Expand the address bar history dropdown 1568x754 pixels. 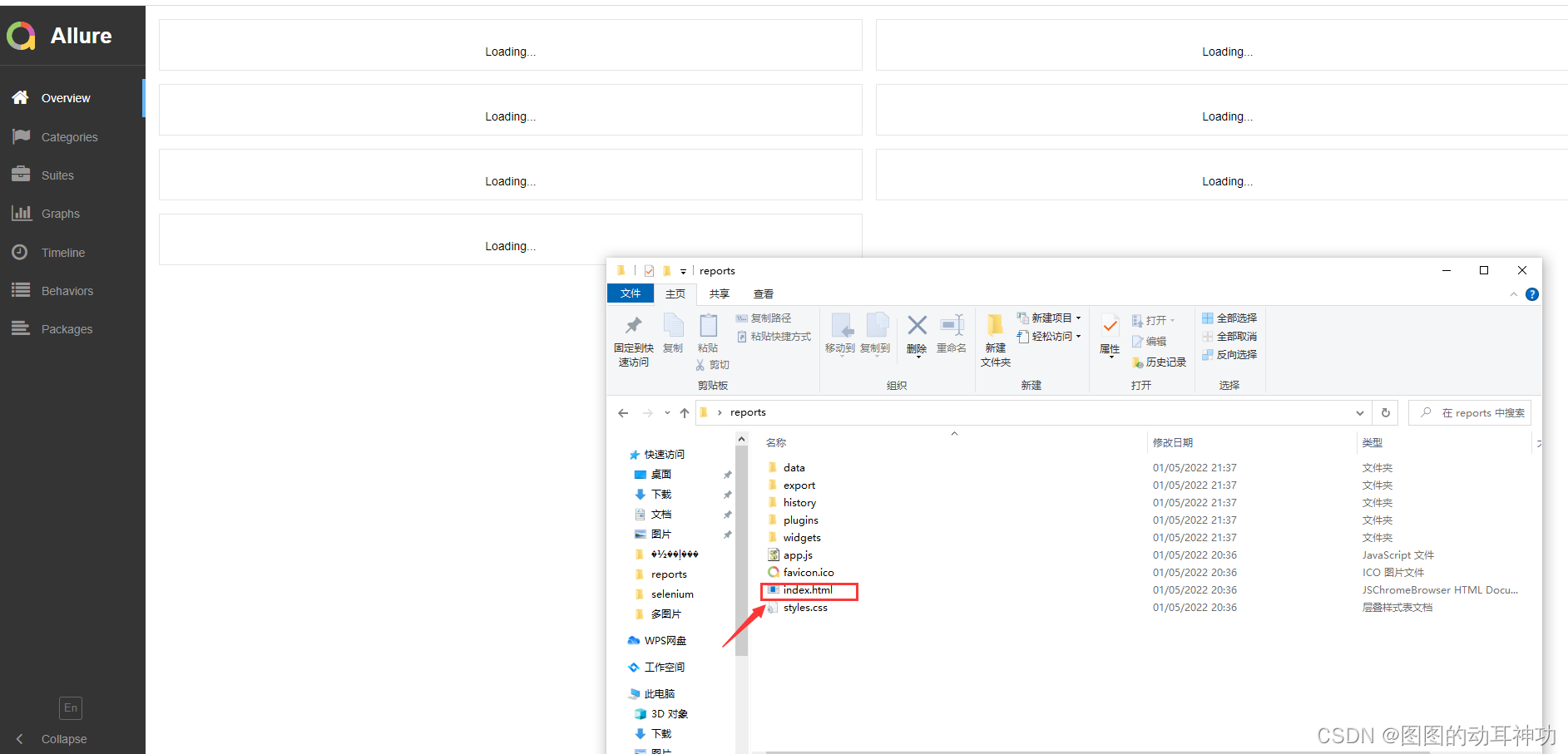1360,413
